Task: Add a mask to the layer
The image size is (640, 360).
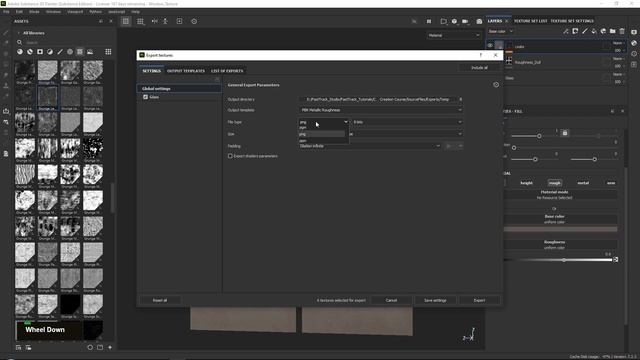Action: [575, 31]
